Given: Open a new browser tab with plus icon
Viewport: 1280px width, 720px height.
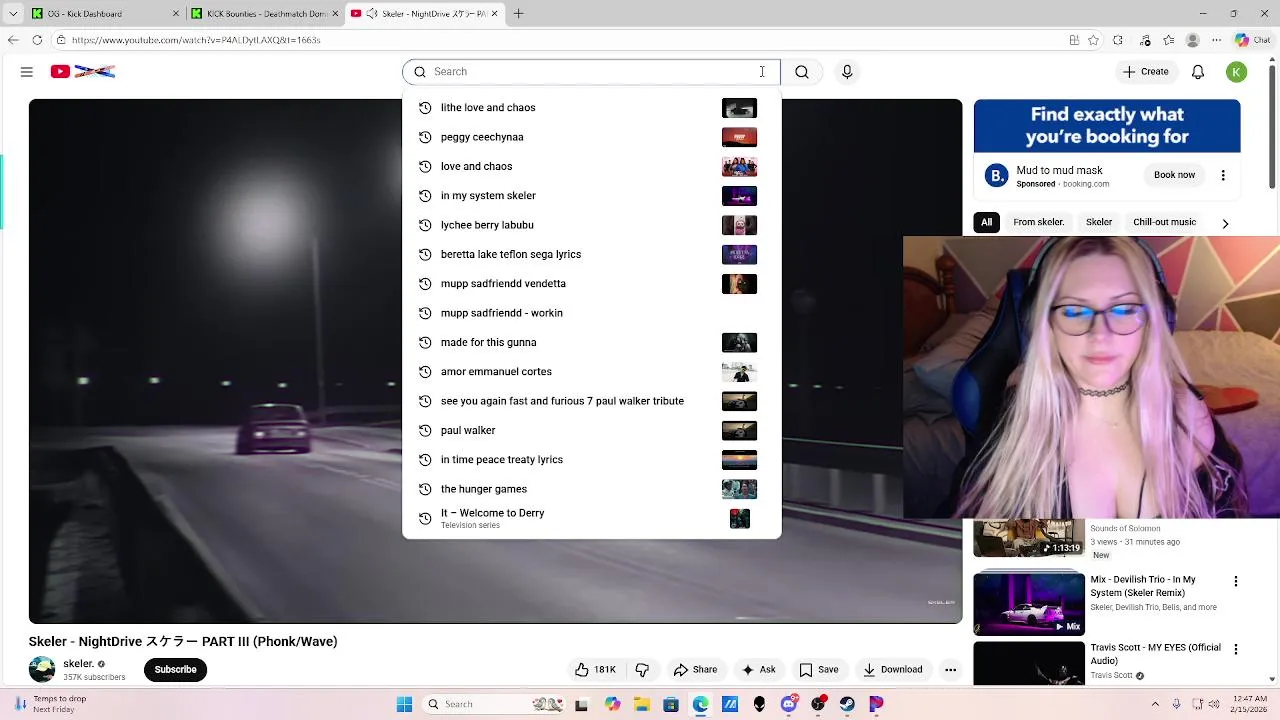Looking at the screenshot, I should [x=519, y=13].
